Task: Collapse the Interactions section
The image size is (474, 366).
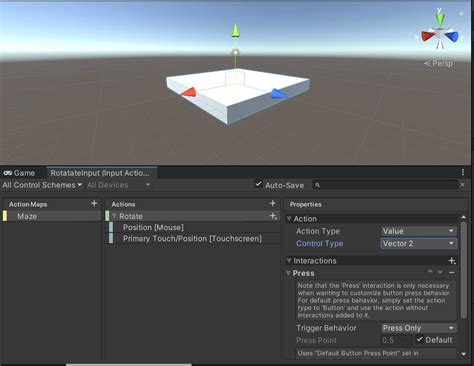Action: pos(289,261)
